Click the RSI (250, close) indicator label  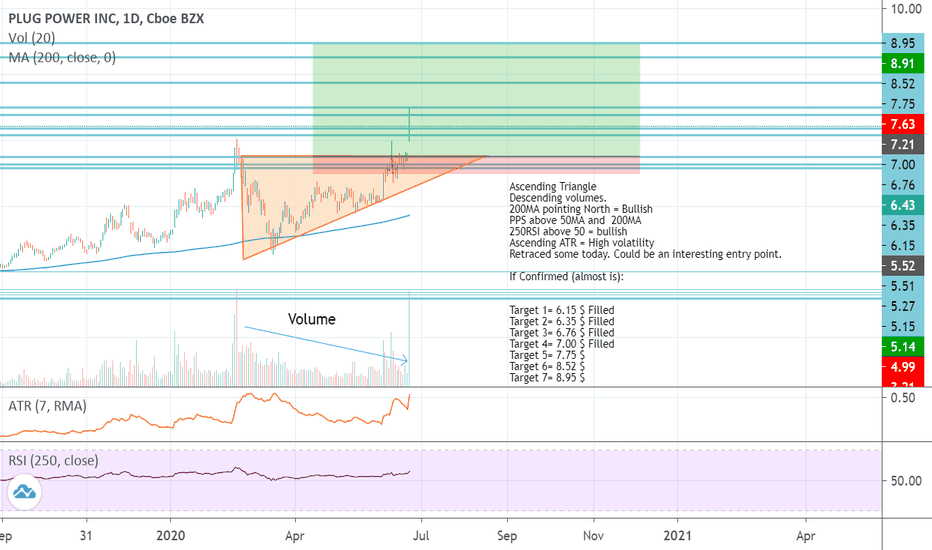coord(53,461)
